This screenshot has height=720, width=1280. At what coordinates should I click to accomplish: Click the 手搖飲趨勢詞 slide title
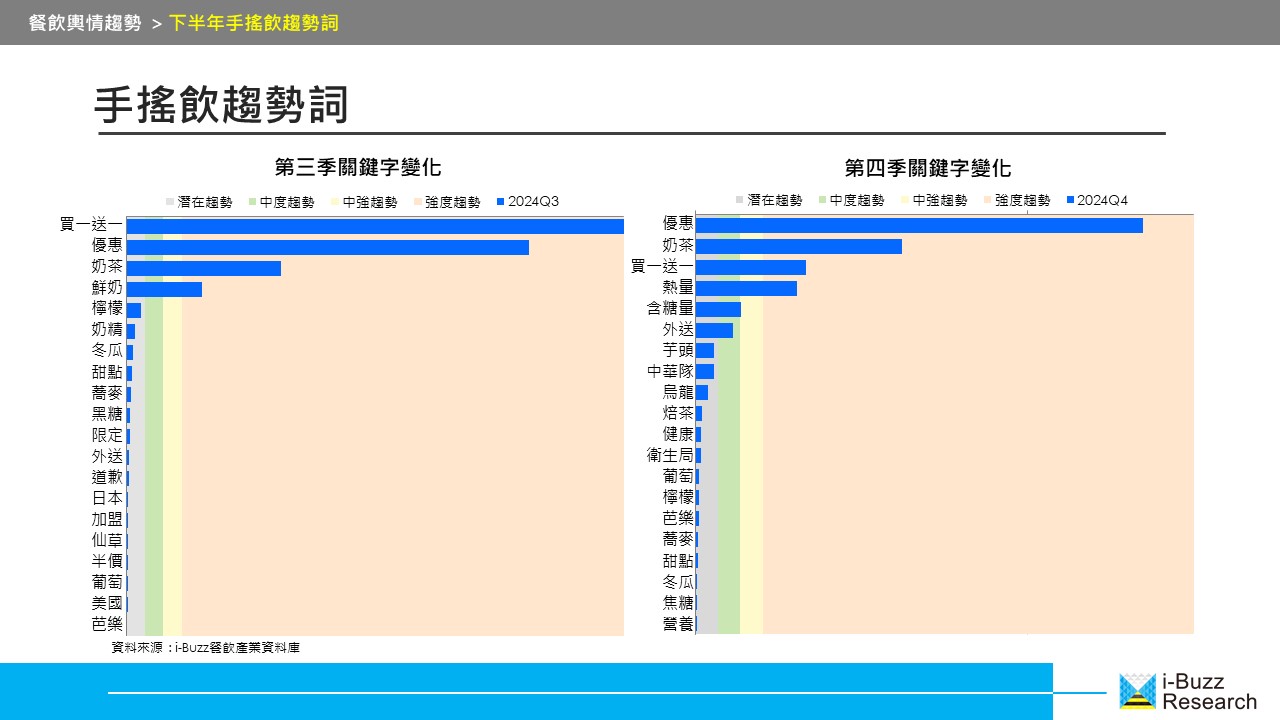221,105
